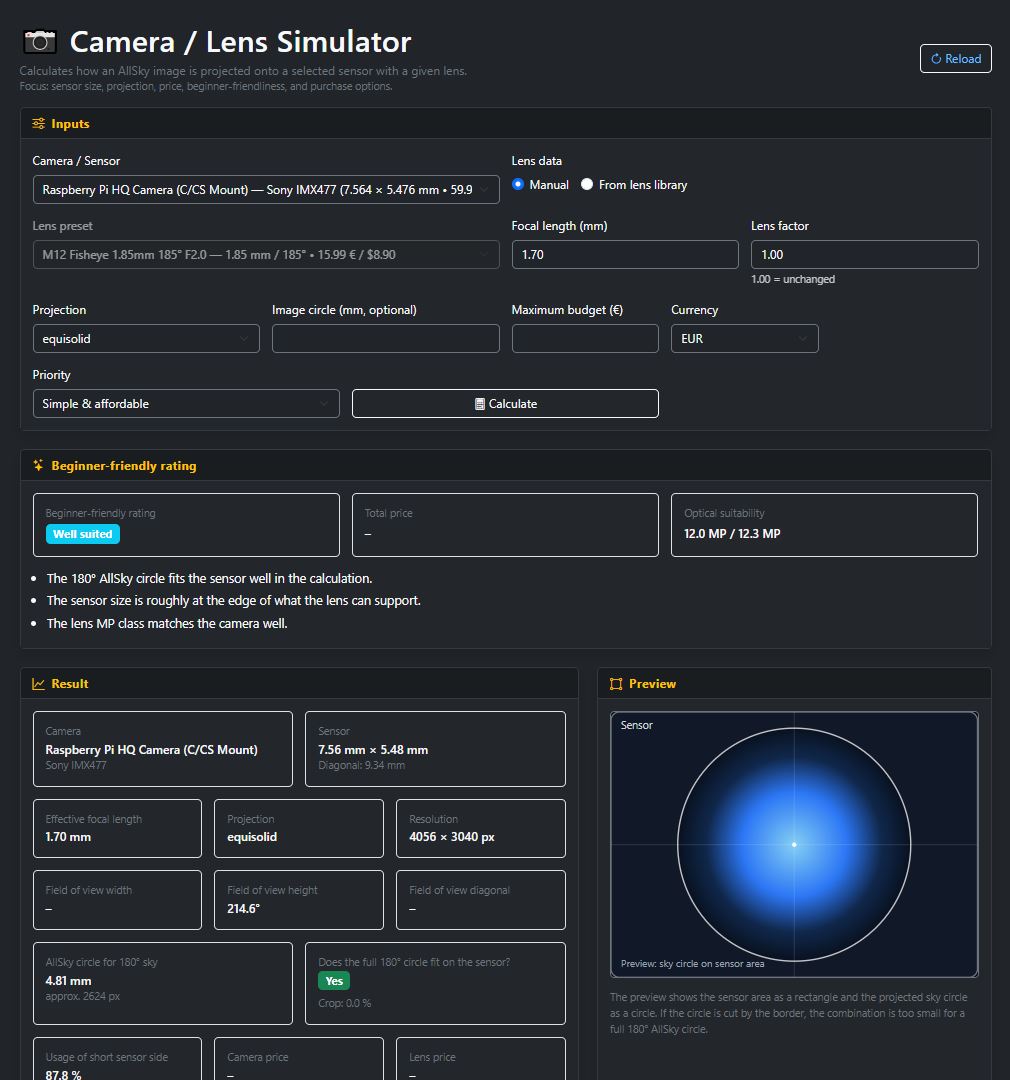Click the Lens preset selector

pos(265,254)
